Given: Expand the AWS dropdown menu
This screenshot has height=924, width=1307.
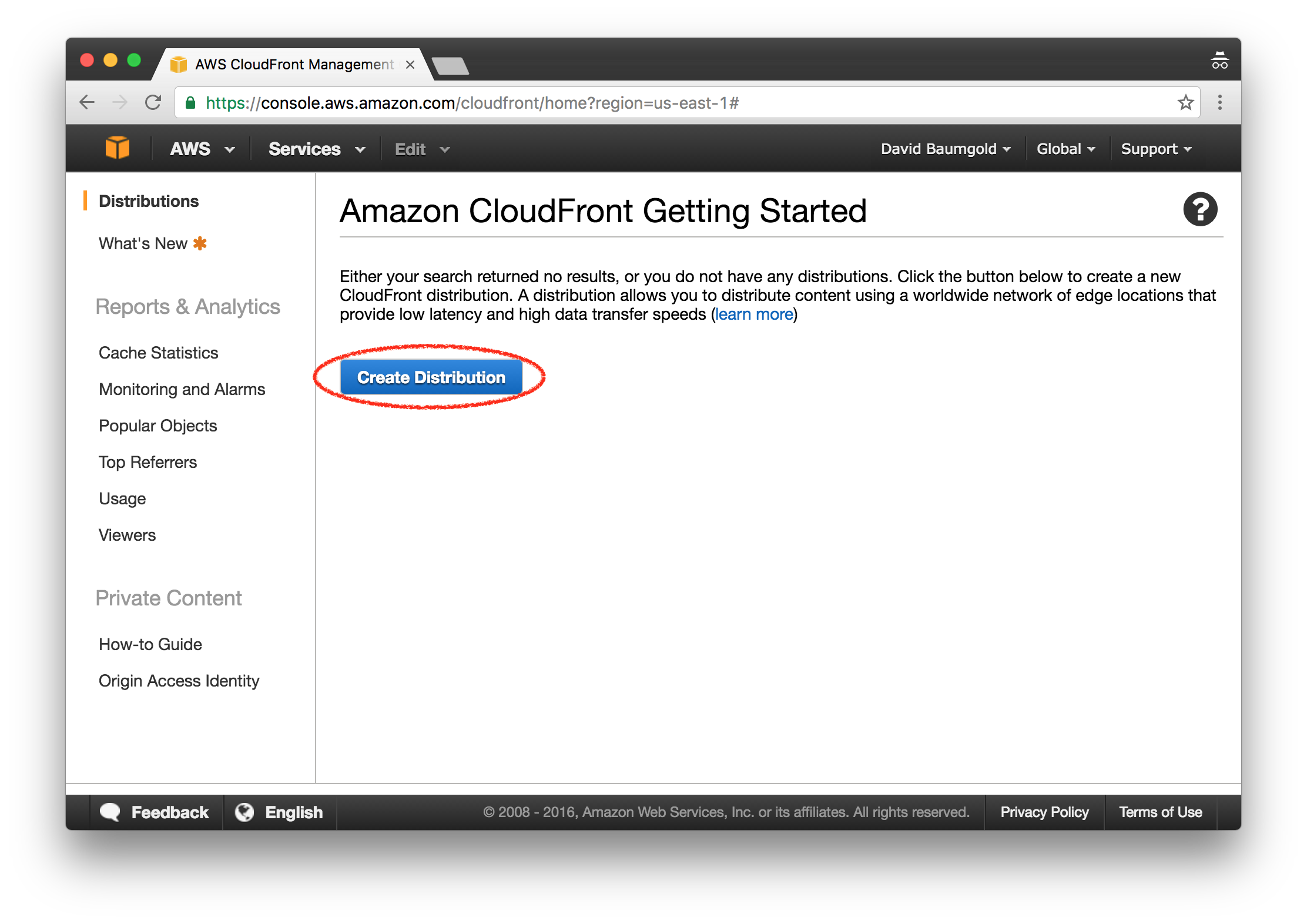Looking at the screenshot, I should point(202,149).
